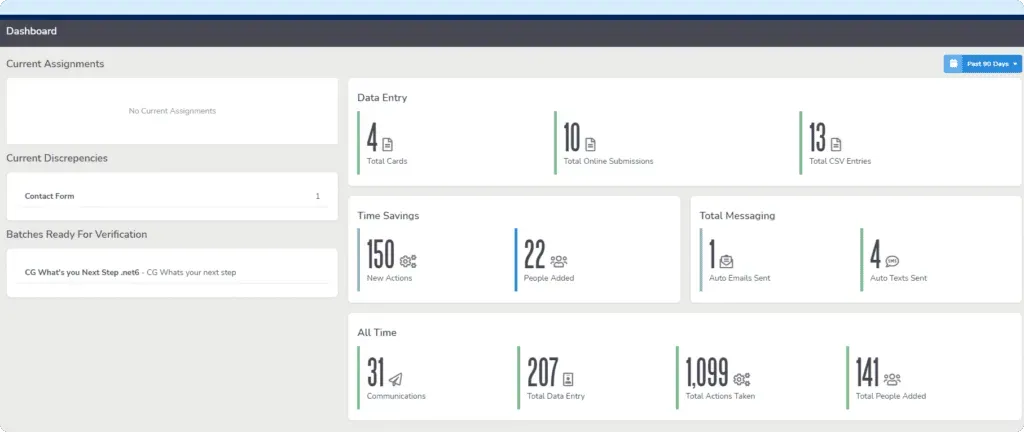Click the Communications paper plane icon
Screen dimensions: 1024x432
coord(396,379)
